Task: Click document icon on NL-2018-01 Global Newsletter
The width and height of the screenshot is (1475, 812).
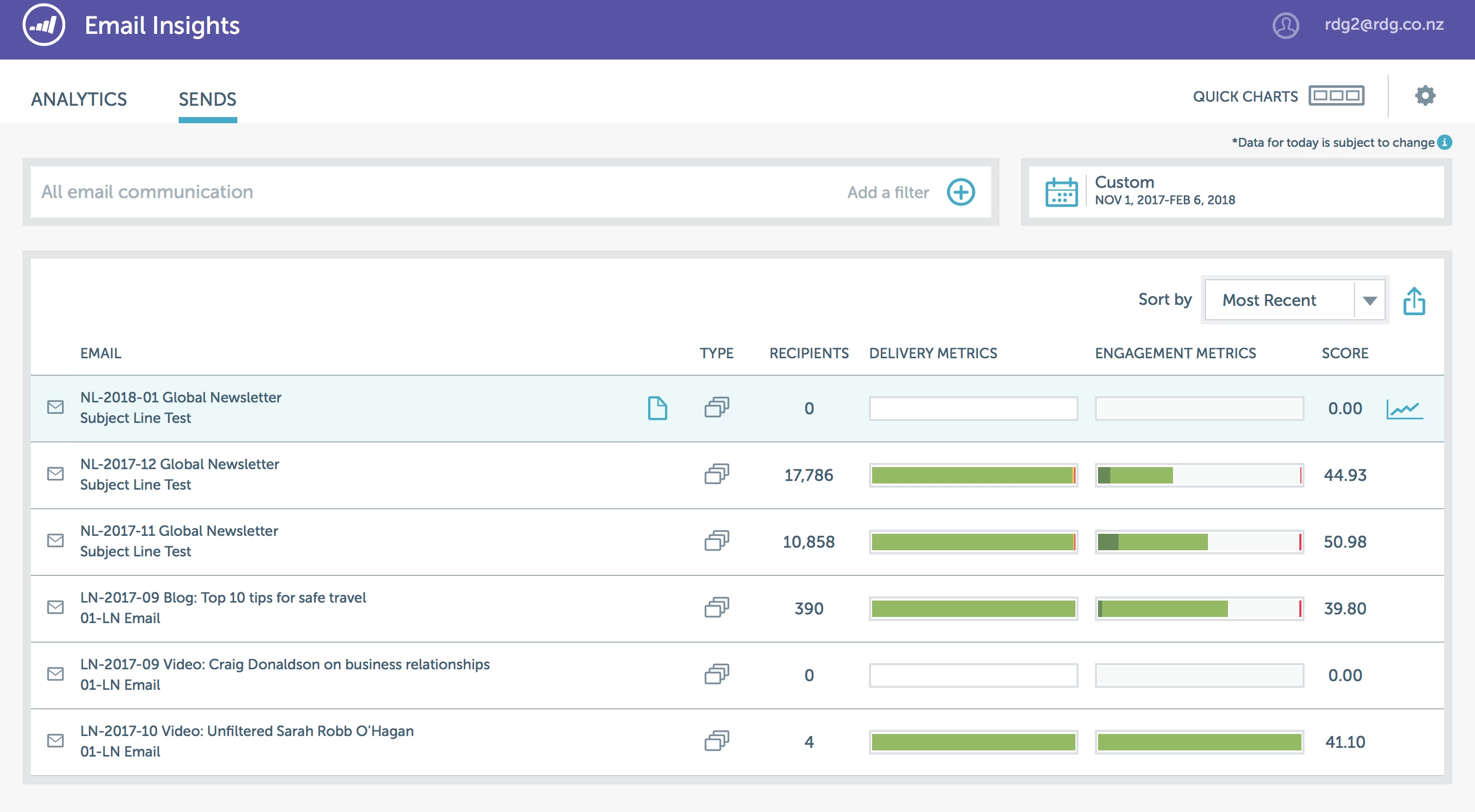Action: 657,408
